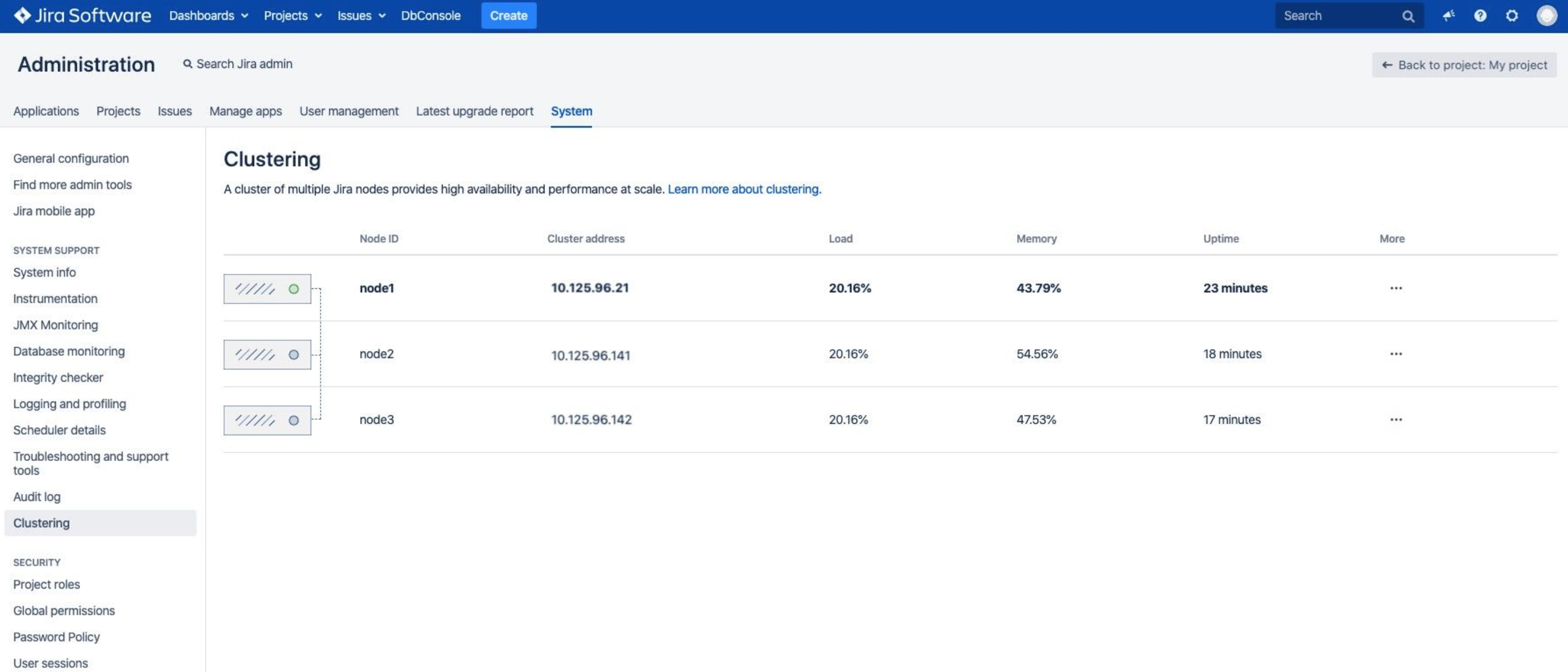This screenshot has width=1568, height=672.
Task: Click cluster address 10.125.96.142
Action: [x=591, y=420]
